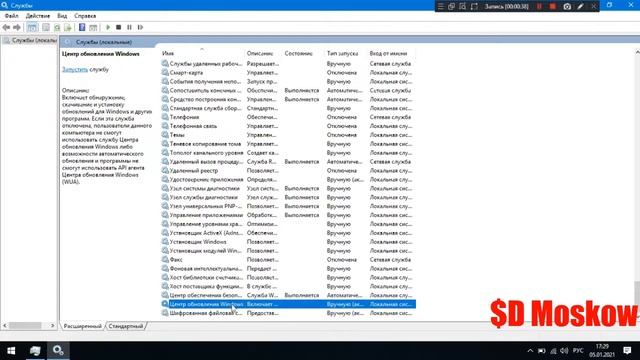Click the gear icon of the Топологг канального уровня row

[165, 153]
